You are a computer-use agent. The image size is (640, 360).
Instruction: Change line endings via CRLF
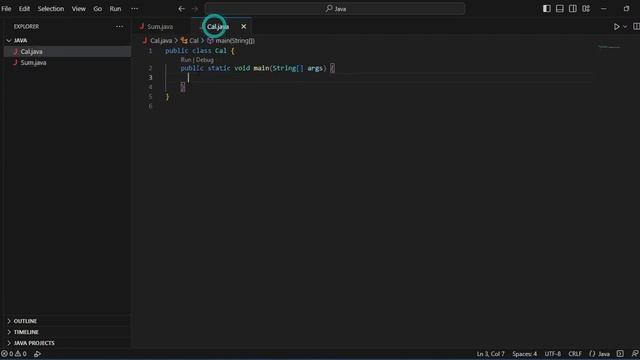tap(575, 354)
